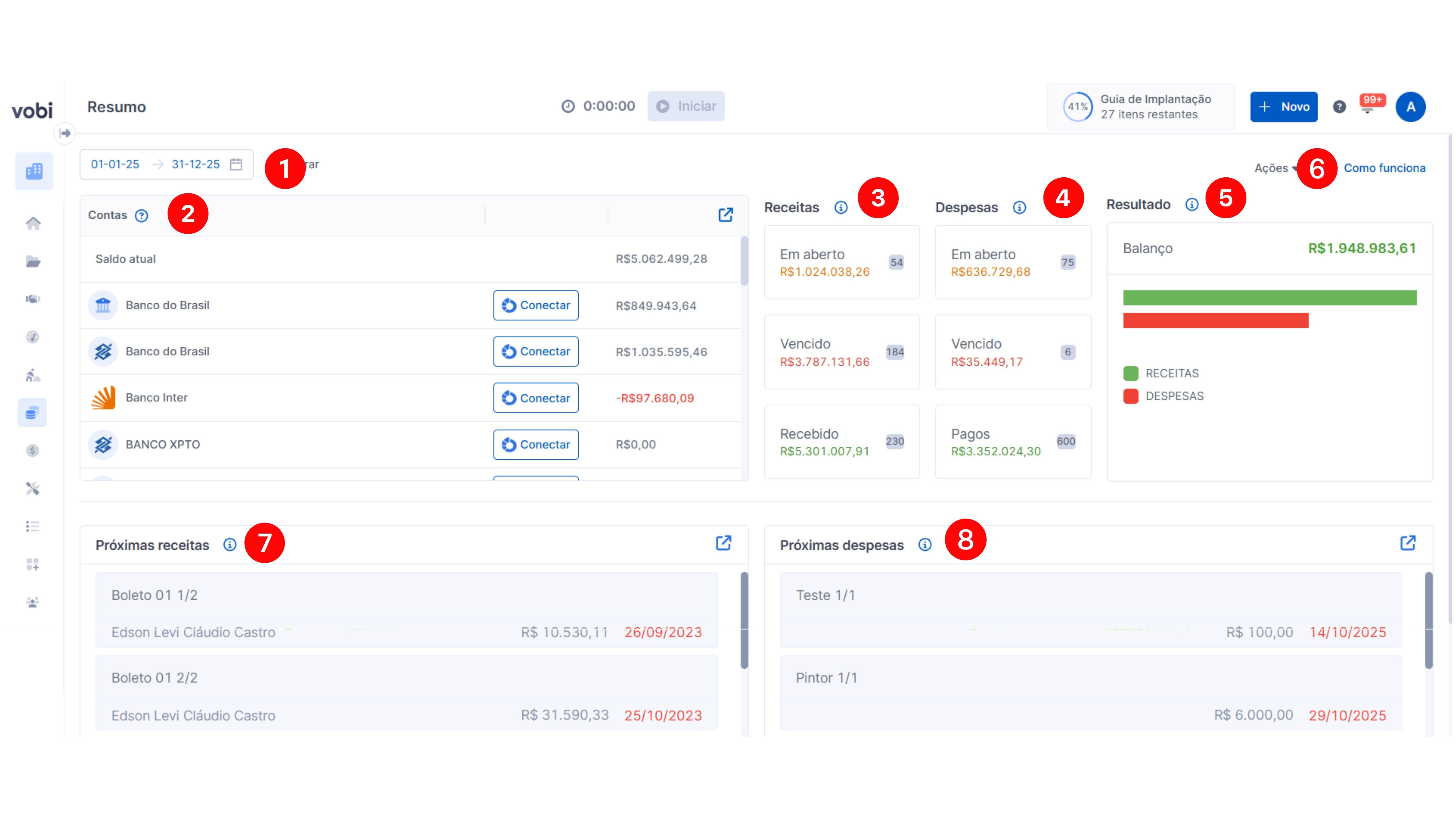Open Próximas despesas external link icon
This screenshot has height=819, width=1456.
pos(1407,543)
